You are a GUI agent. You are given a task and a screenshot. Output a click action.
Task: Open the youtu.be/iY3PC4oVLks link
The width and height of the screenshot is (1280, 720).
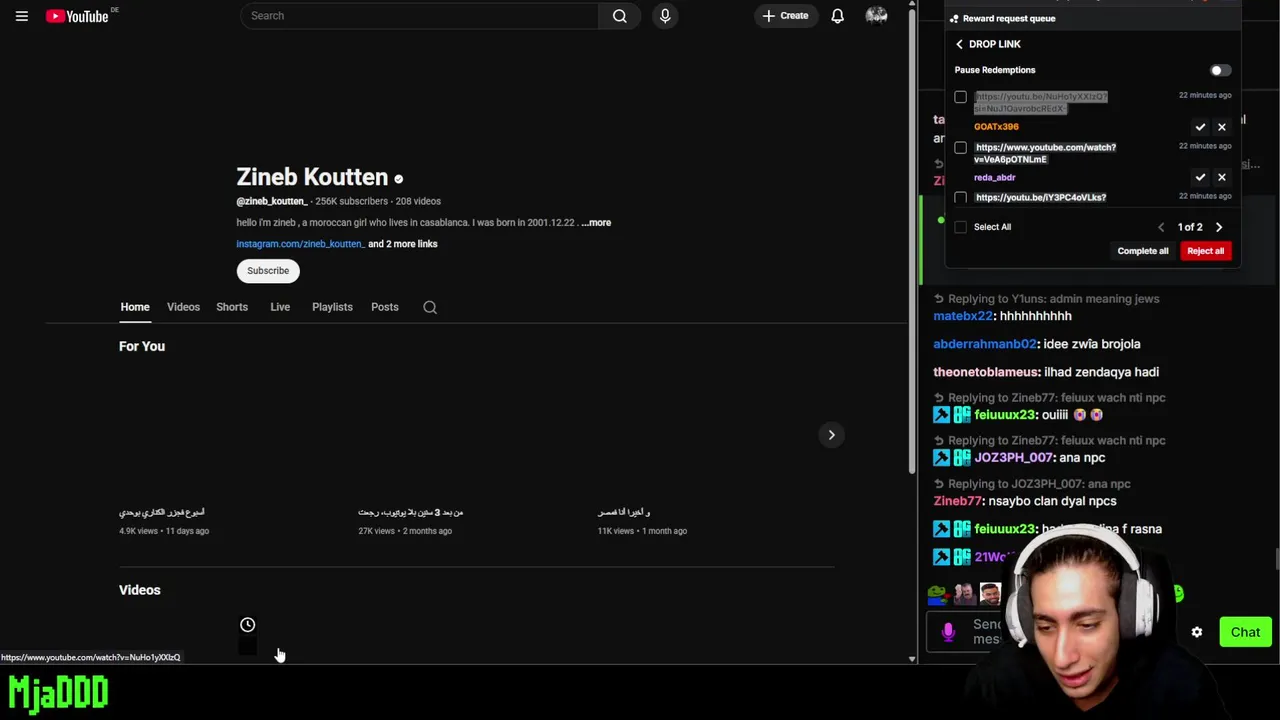(x=1040, y=198)
